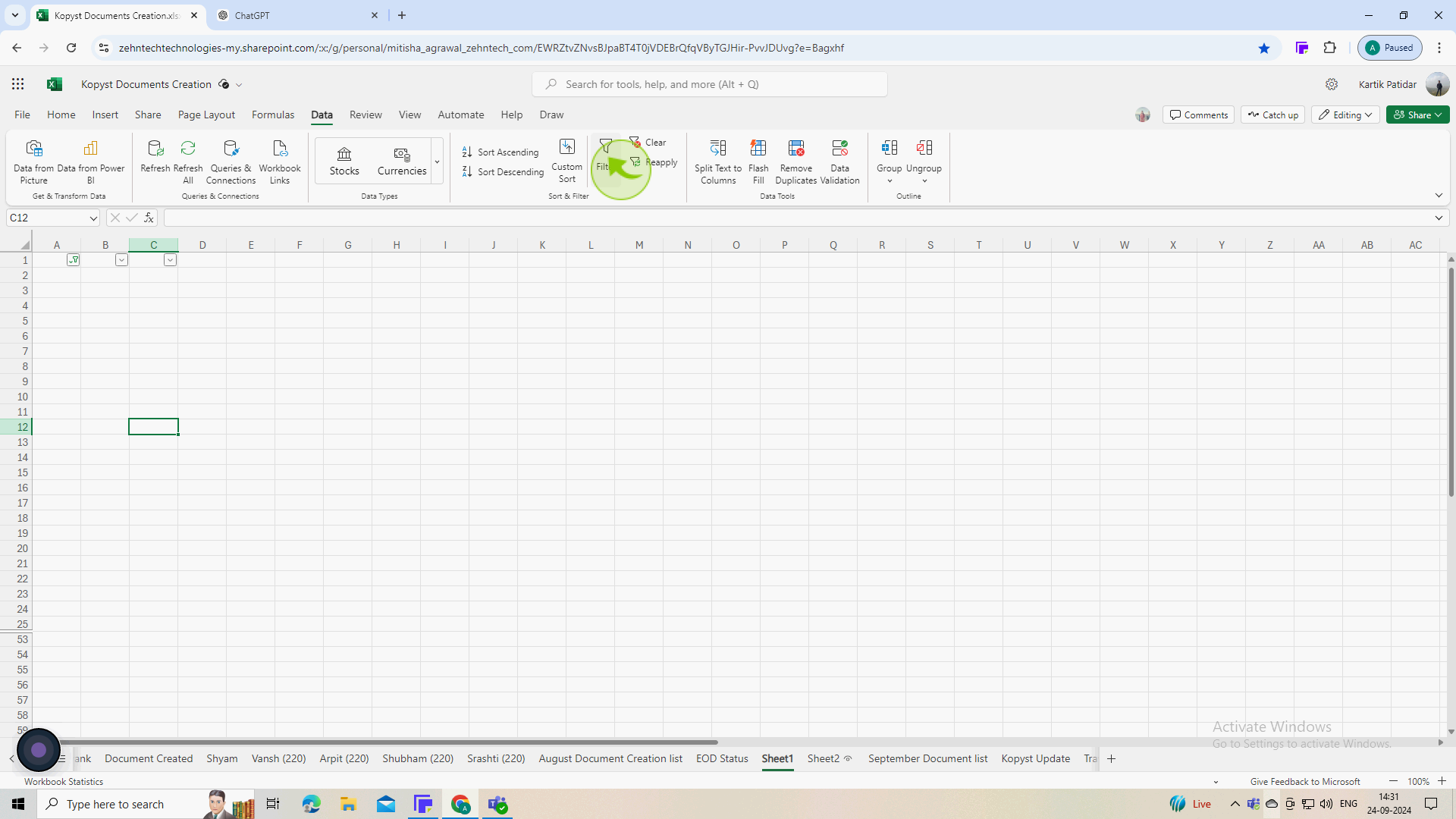
Task: Click Data from Picture icon
Action: (x=34, y=148)
